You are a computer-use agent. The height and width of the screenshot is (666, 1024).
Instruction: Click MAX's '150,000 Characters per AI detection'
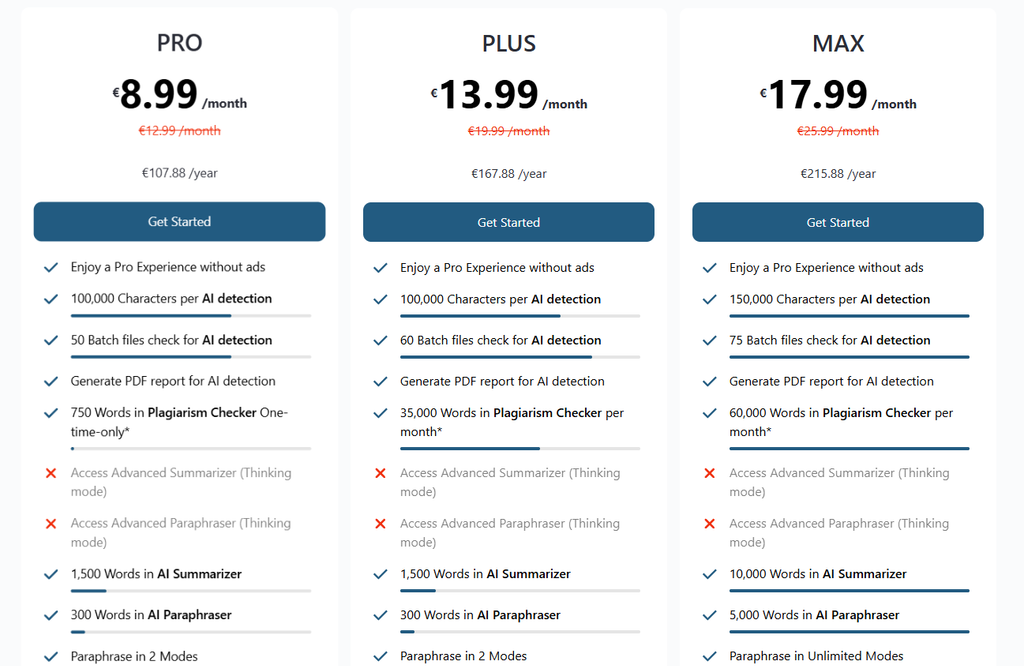(829, 299)
